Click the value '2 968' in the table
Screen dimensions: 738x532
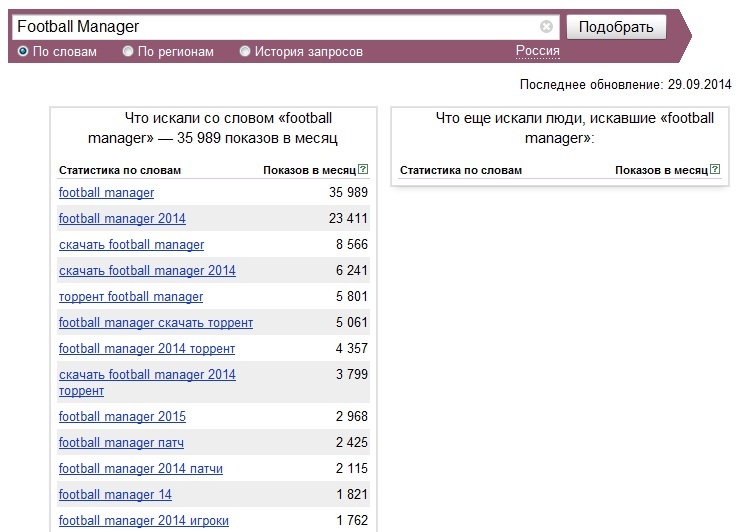pos(352,416)
